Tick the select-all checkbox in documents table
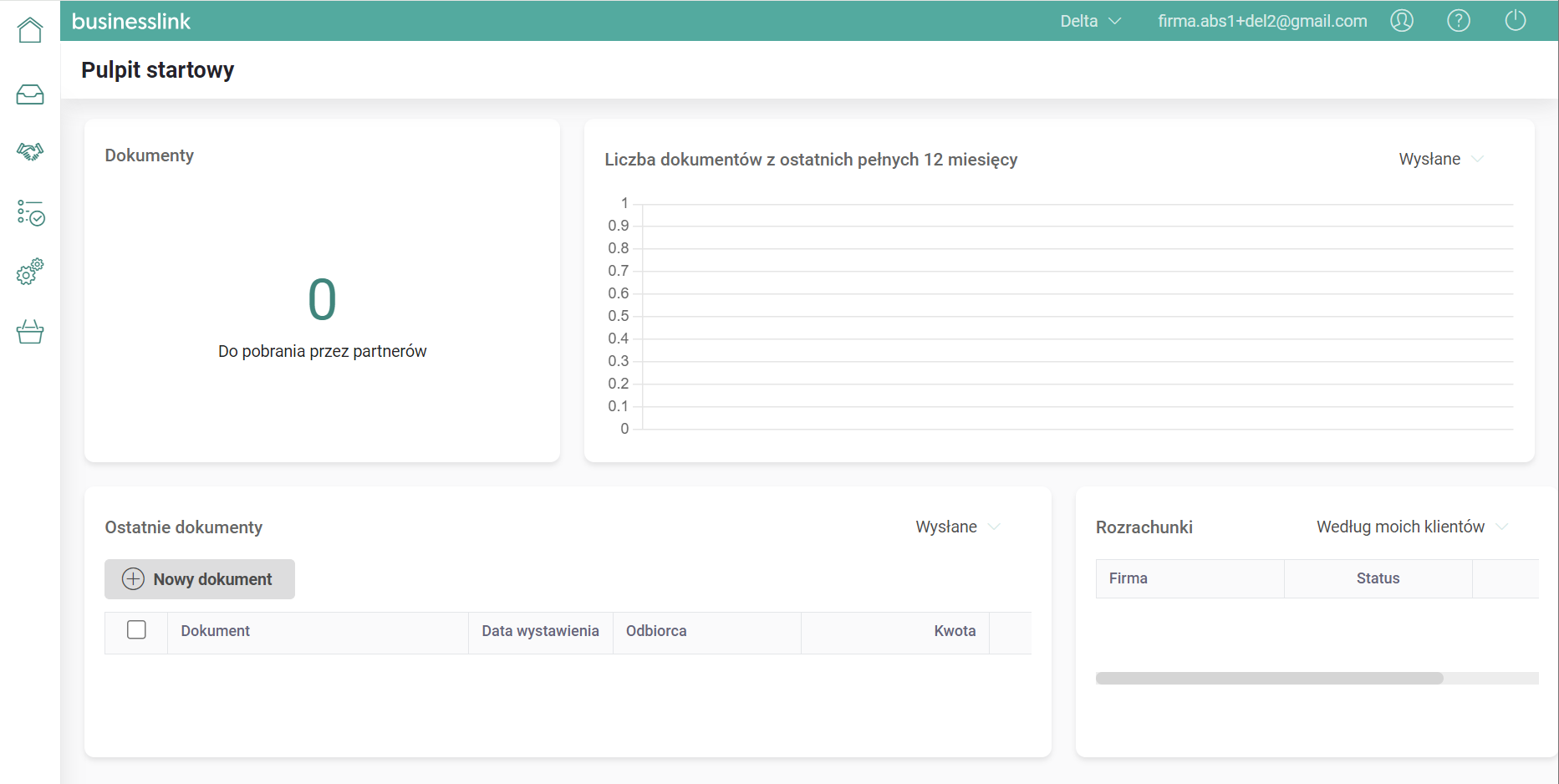The image size is (1559, 784). pos(136,629)
